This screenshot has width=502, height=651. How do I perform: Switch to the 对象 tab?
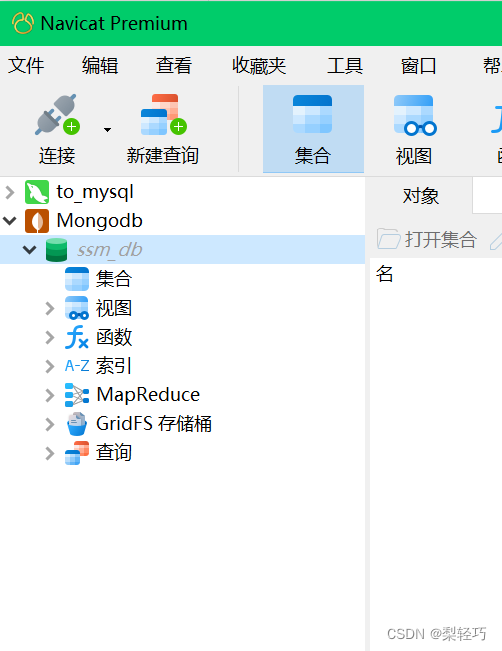[420, 196]
